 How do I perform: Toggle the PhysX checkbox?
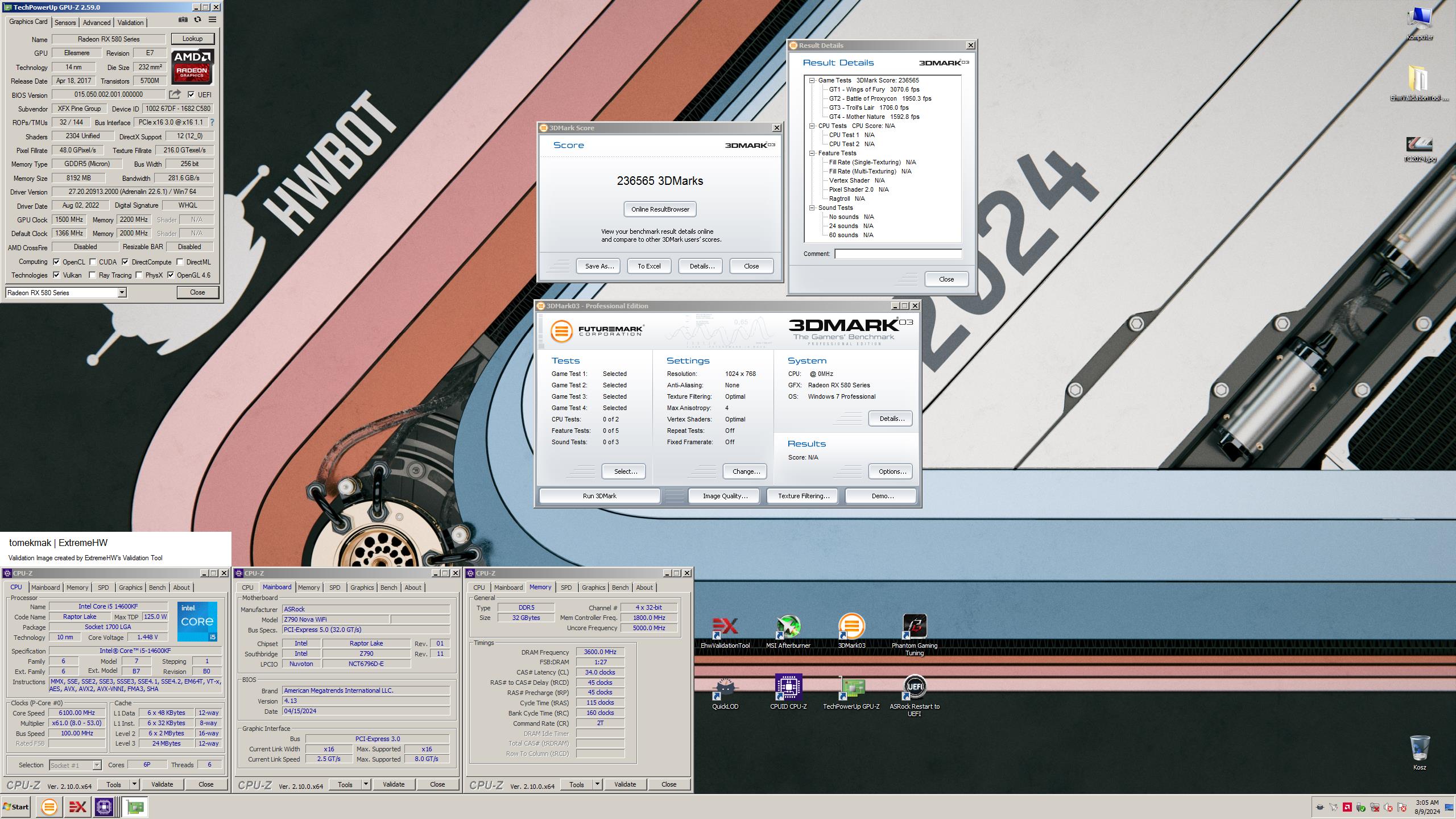[139, 275]
